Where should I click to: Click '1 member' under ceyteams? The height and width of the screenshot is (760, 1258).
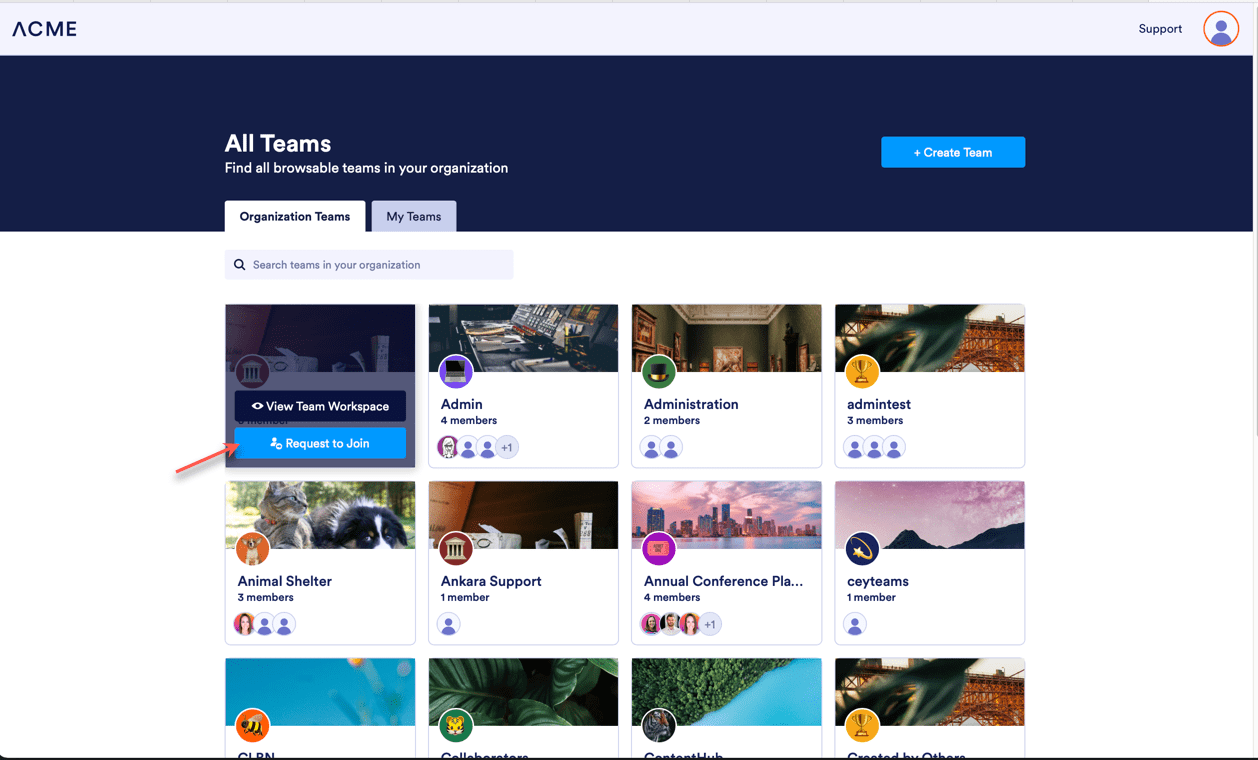point(871,598)
